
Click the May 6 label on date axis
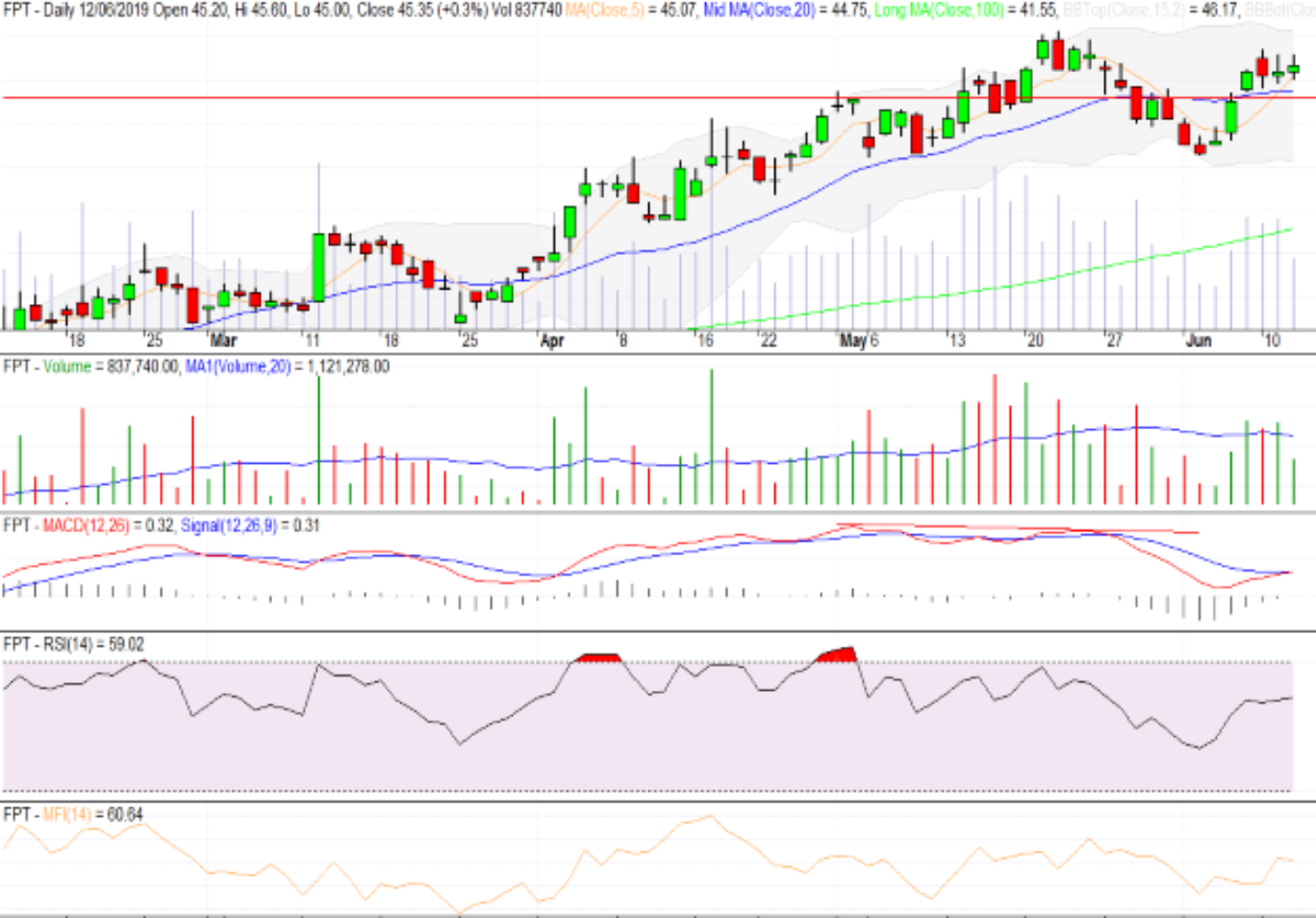tap(859, 341)
